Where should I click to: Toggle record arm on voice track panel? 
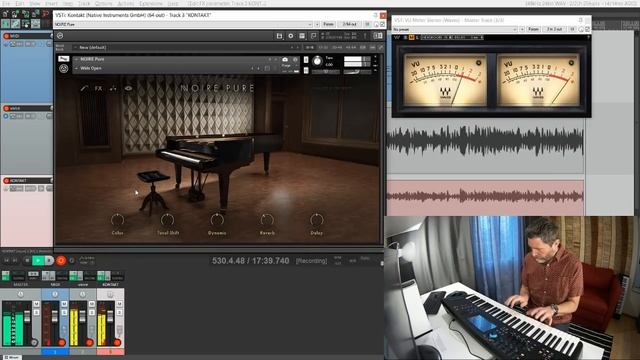click(6, 109)
